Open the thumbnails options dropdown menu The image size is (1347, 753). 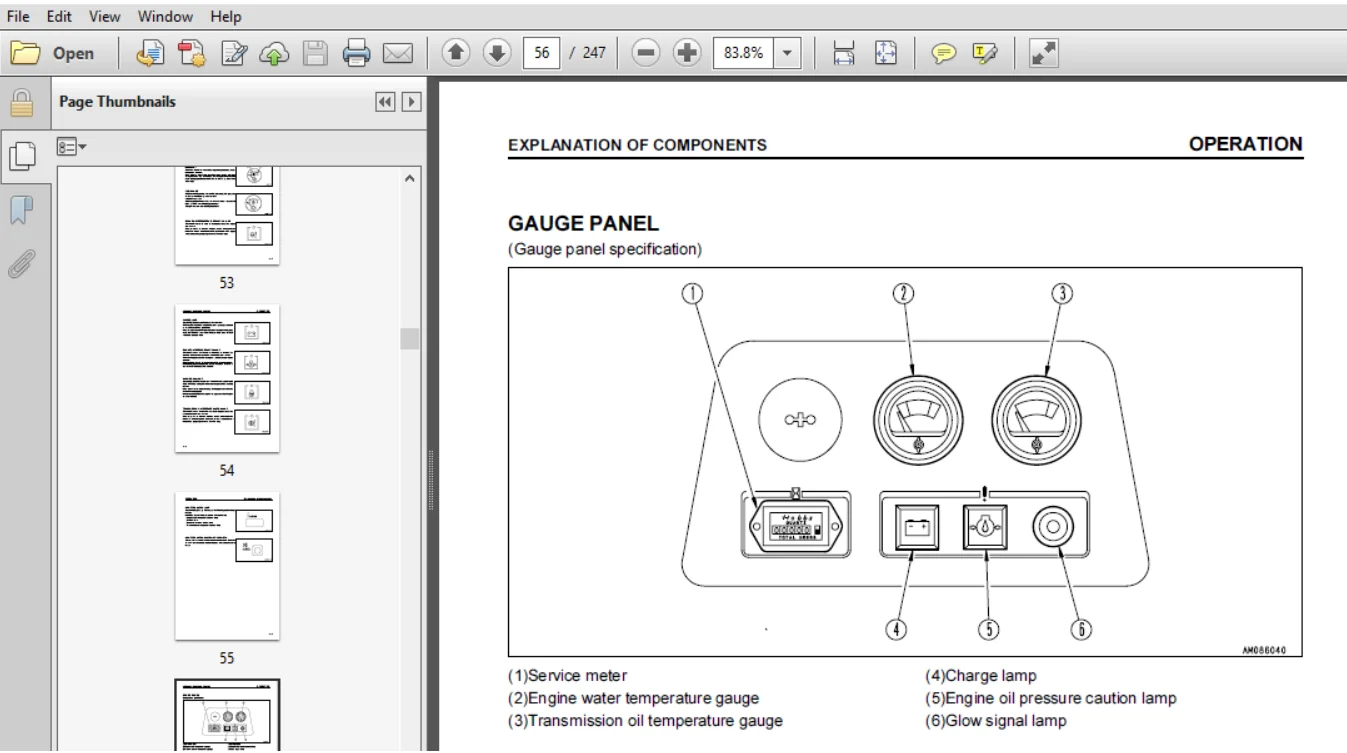click(x=73, y=147)
